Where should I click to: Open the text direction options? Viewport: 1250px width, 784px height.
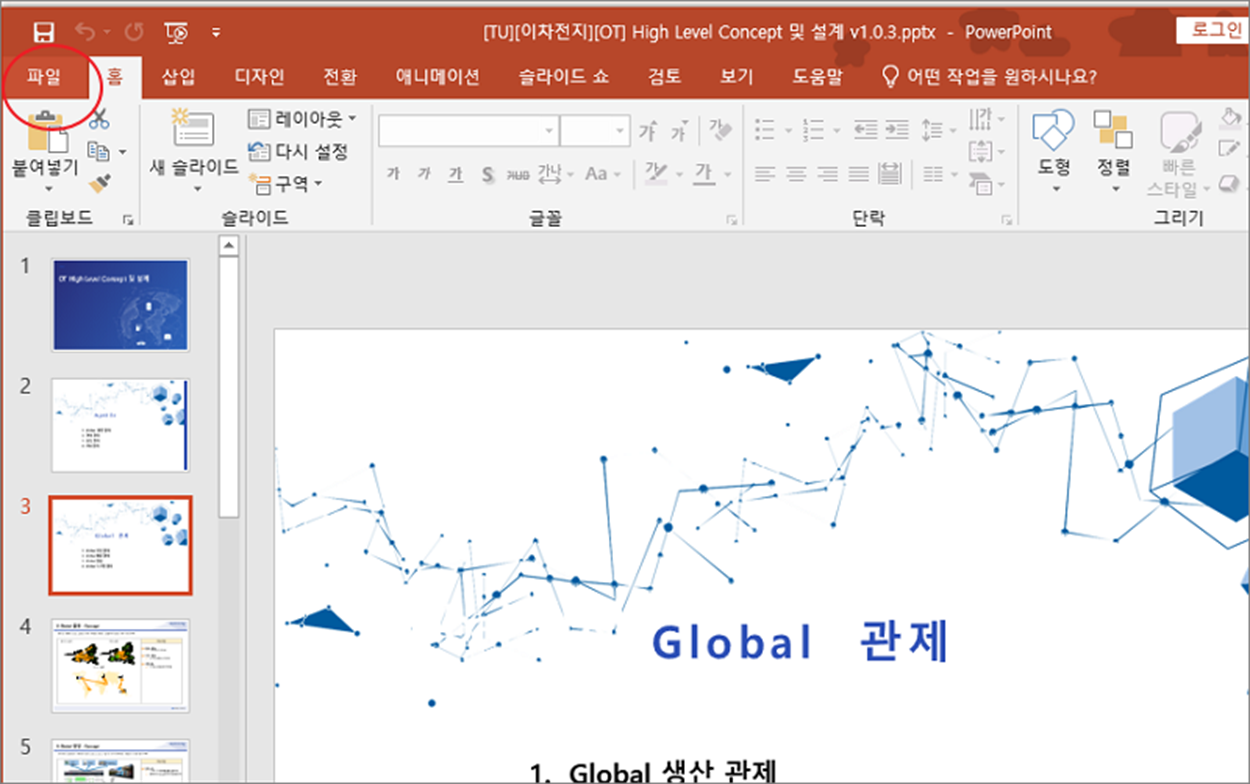[x=987, y=120]
